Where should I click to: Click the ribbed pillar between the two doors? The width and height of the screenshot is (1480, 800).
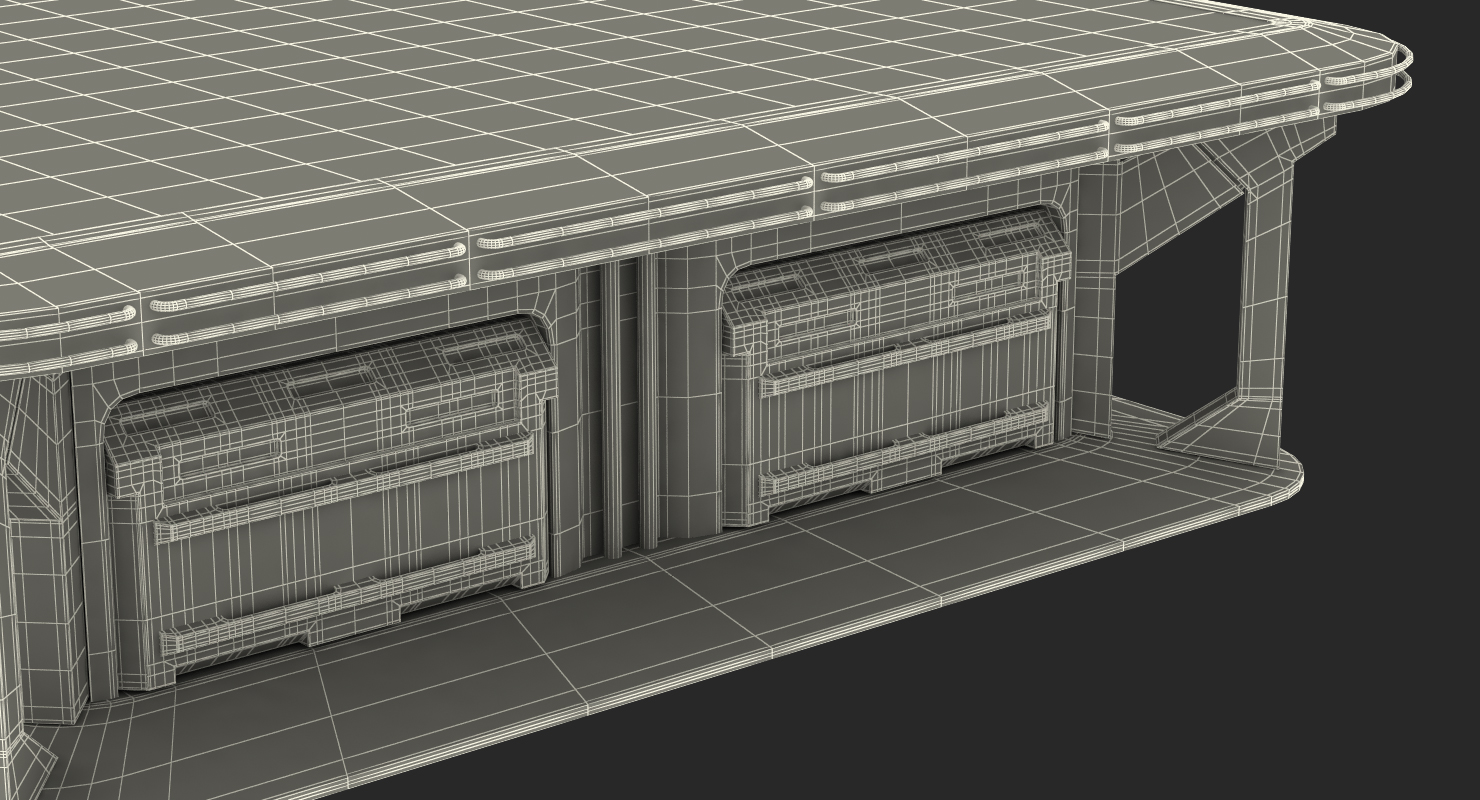pyautogui.click(x=630, y=405)
